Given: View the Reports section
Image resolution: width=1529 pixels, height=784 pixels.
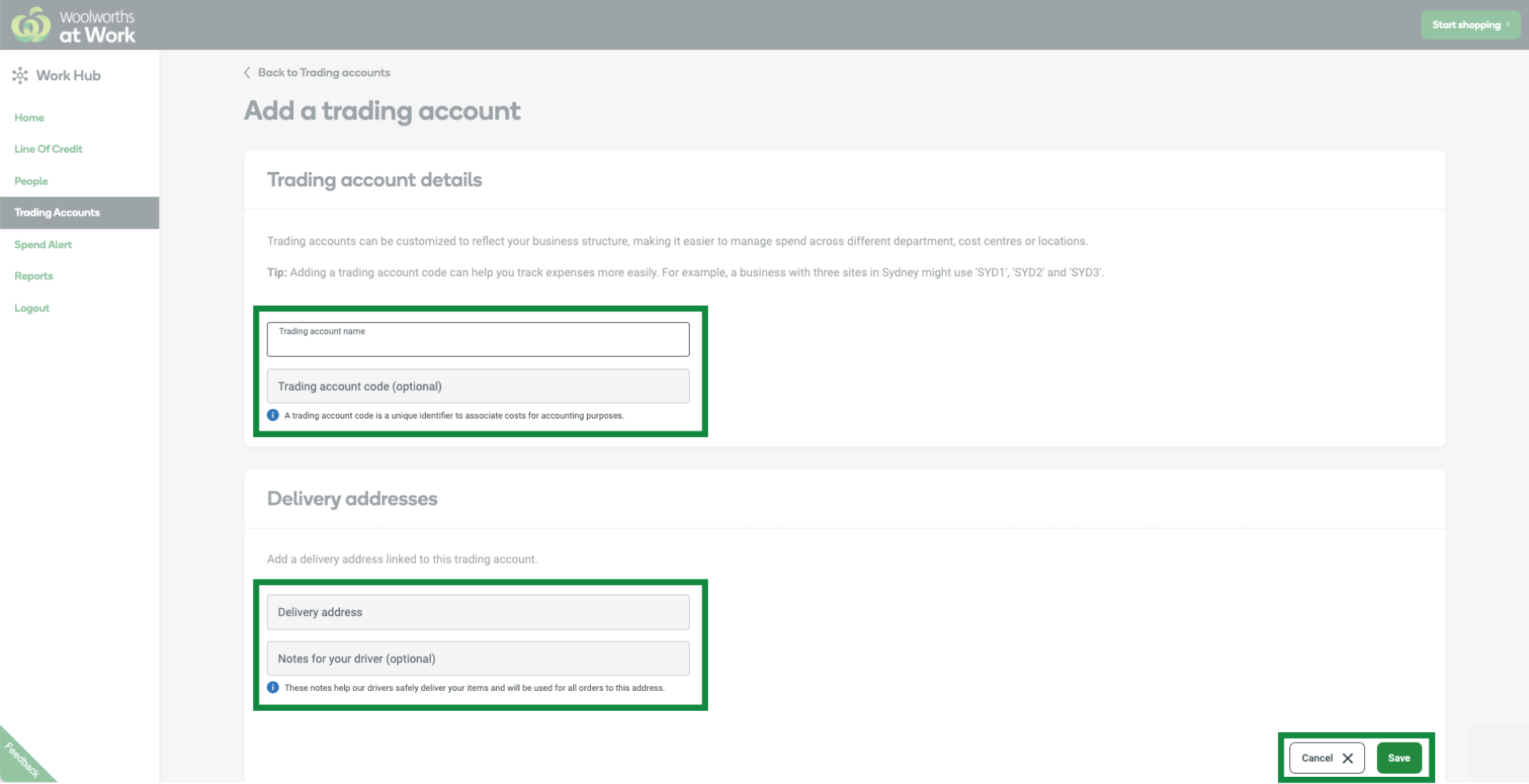Looking at the screenshot, I should 33,275.
